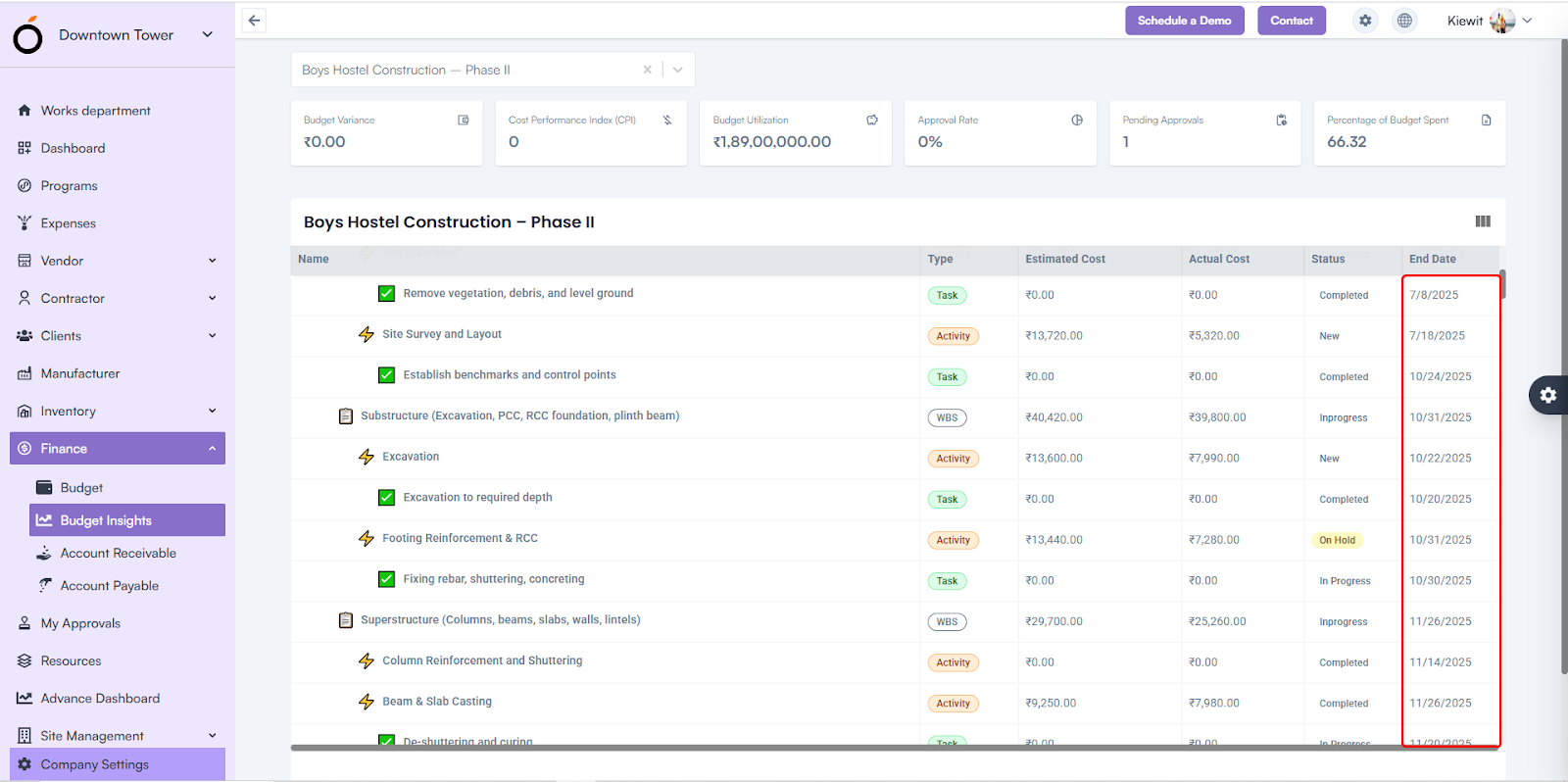Click the Superstructure WBS clipboard icon
This screenshot has width=1568, height=782.
(346, 620)
